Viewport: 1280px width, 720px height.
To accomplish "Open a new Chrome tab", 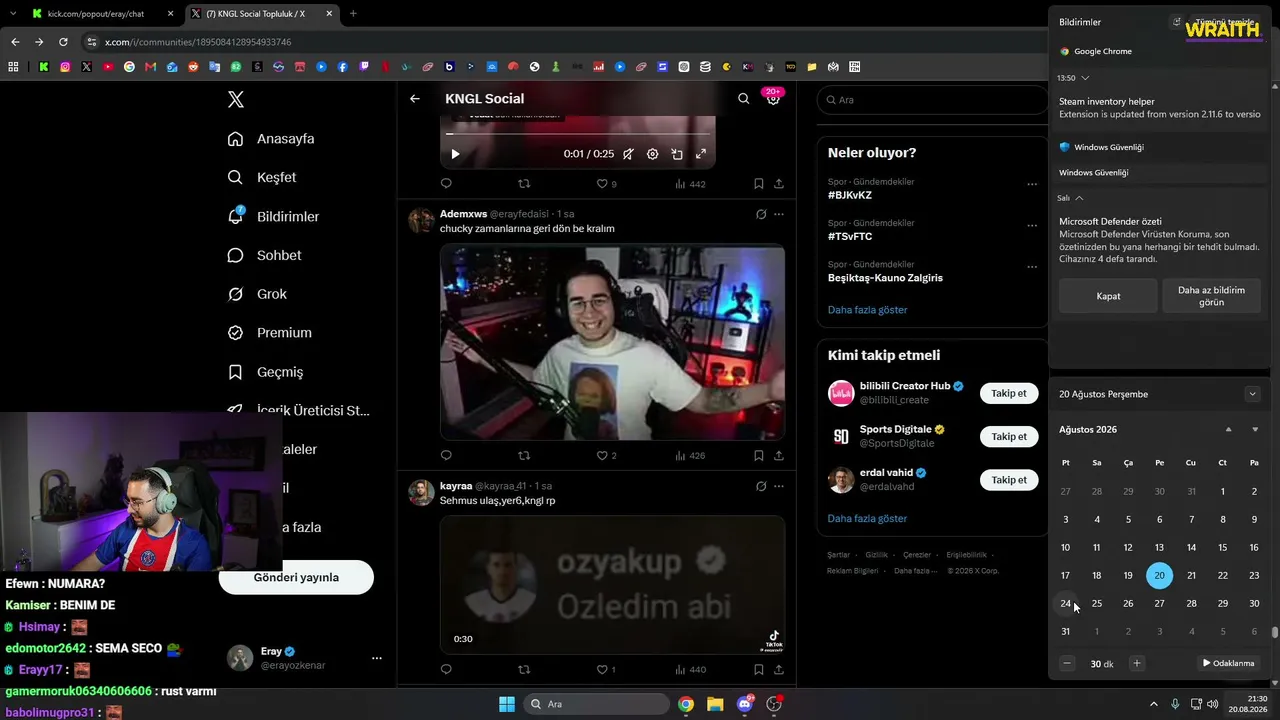I will pos(353,14).
